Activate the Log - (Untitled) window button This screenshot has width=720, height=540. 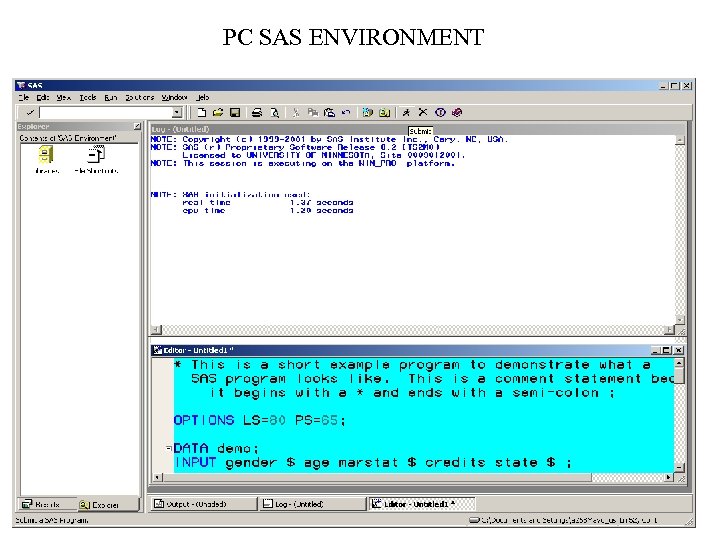pos(312,504)
